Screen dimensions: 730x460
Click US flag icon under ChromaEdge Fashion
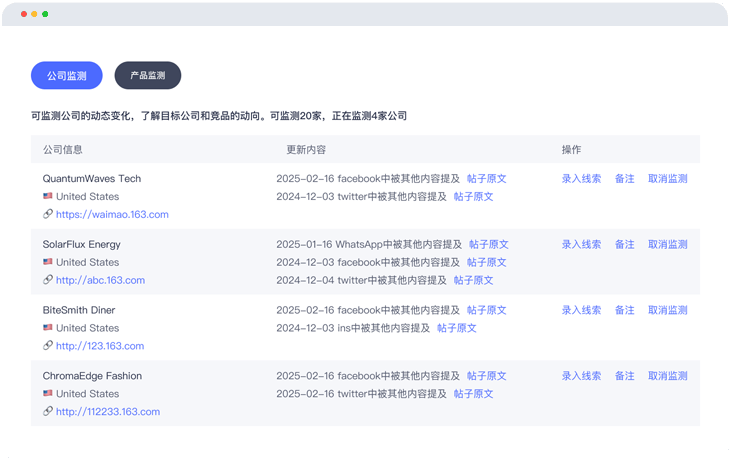[48, 394]
